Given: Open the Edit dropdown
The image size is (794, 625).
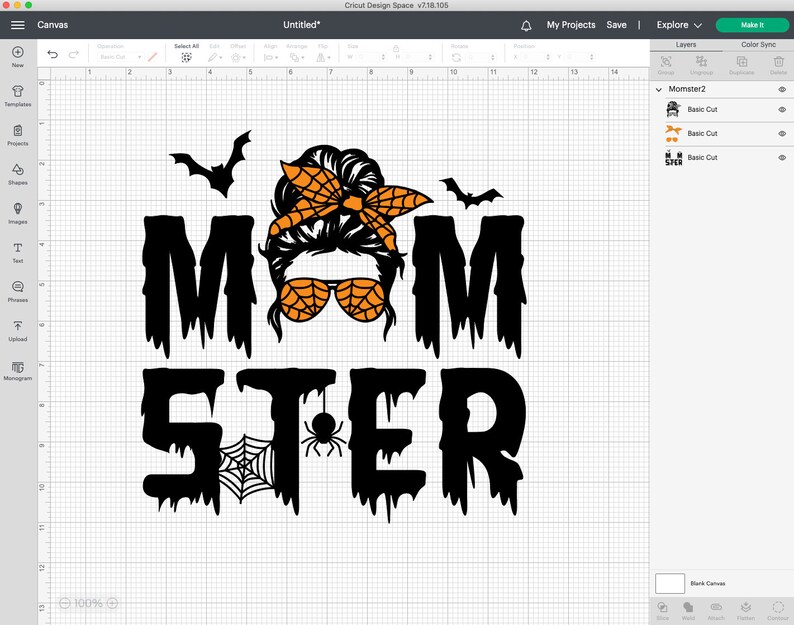Looking at the screenshot, I should pos(215,57).
